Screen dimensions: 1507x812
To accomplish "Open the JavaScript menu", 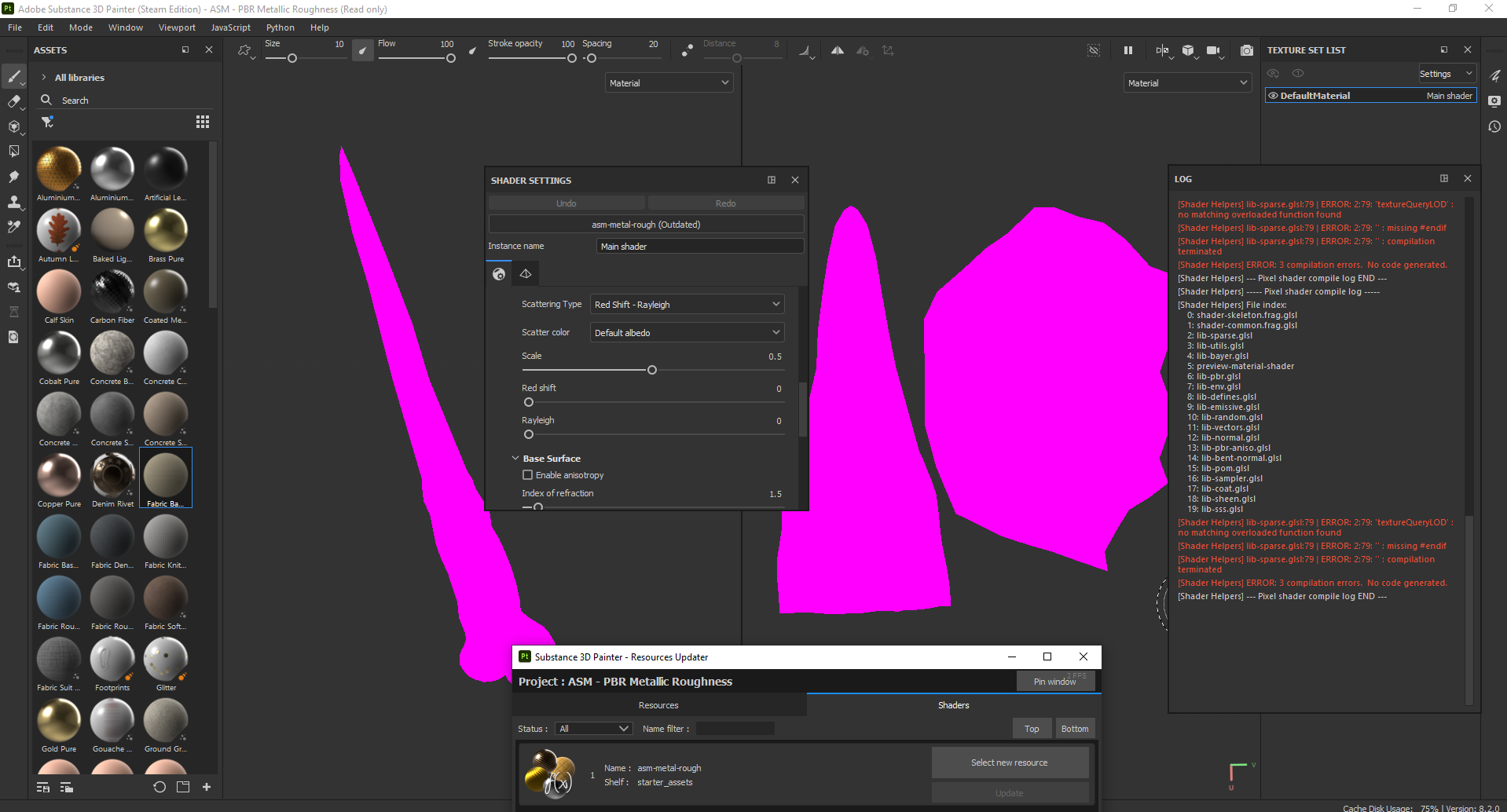I will tap(230, 27).
